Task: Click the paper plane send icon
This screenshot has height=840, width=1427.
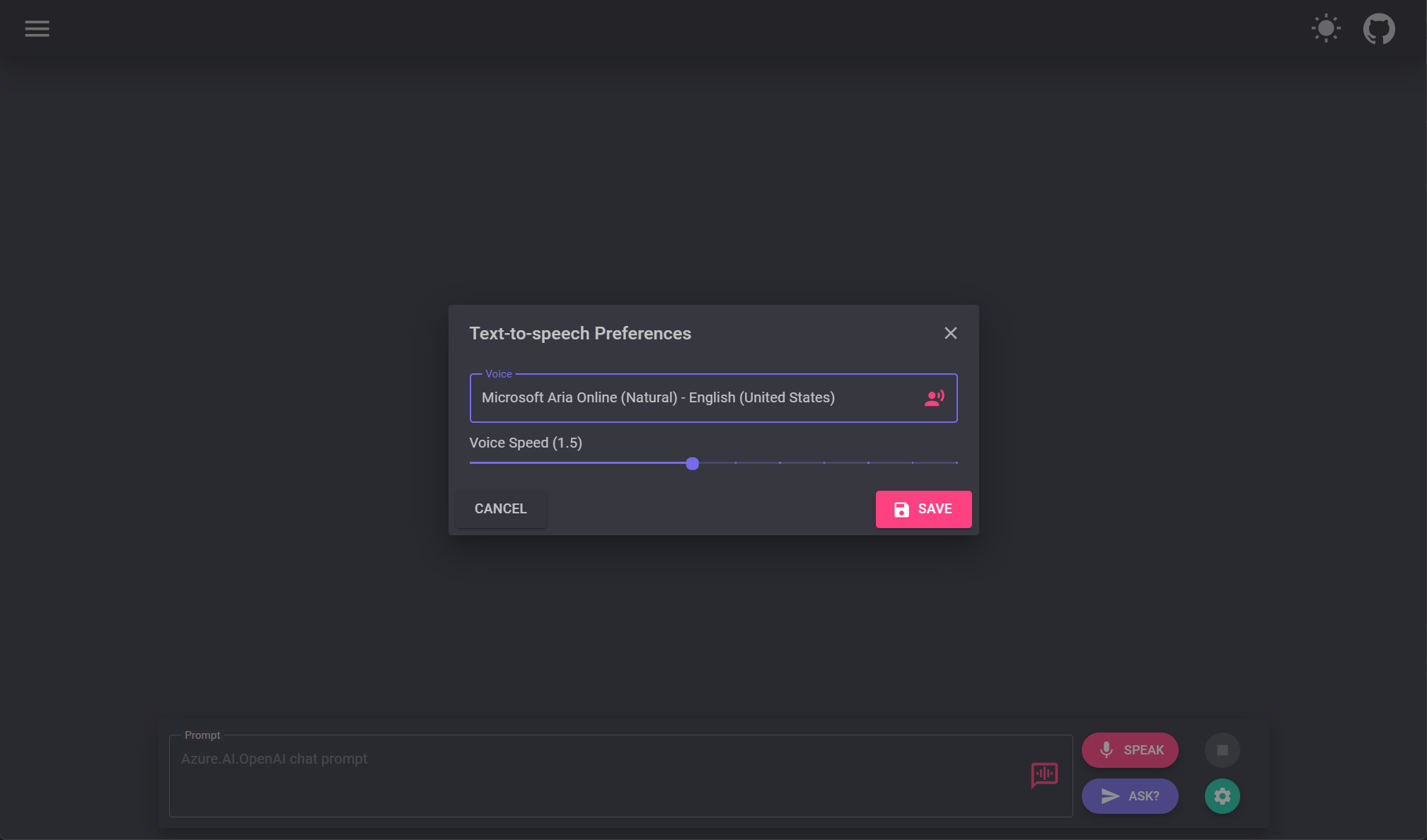Action: (1110, 796)
